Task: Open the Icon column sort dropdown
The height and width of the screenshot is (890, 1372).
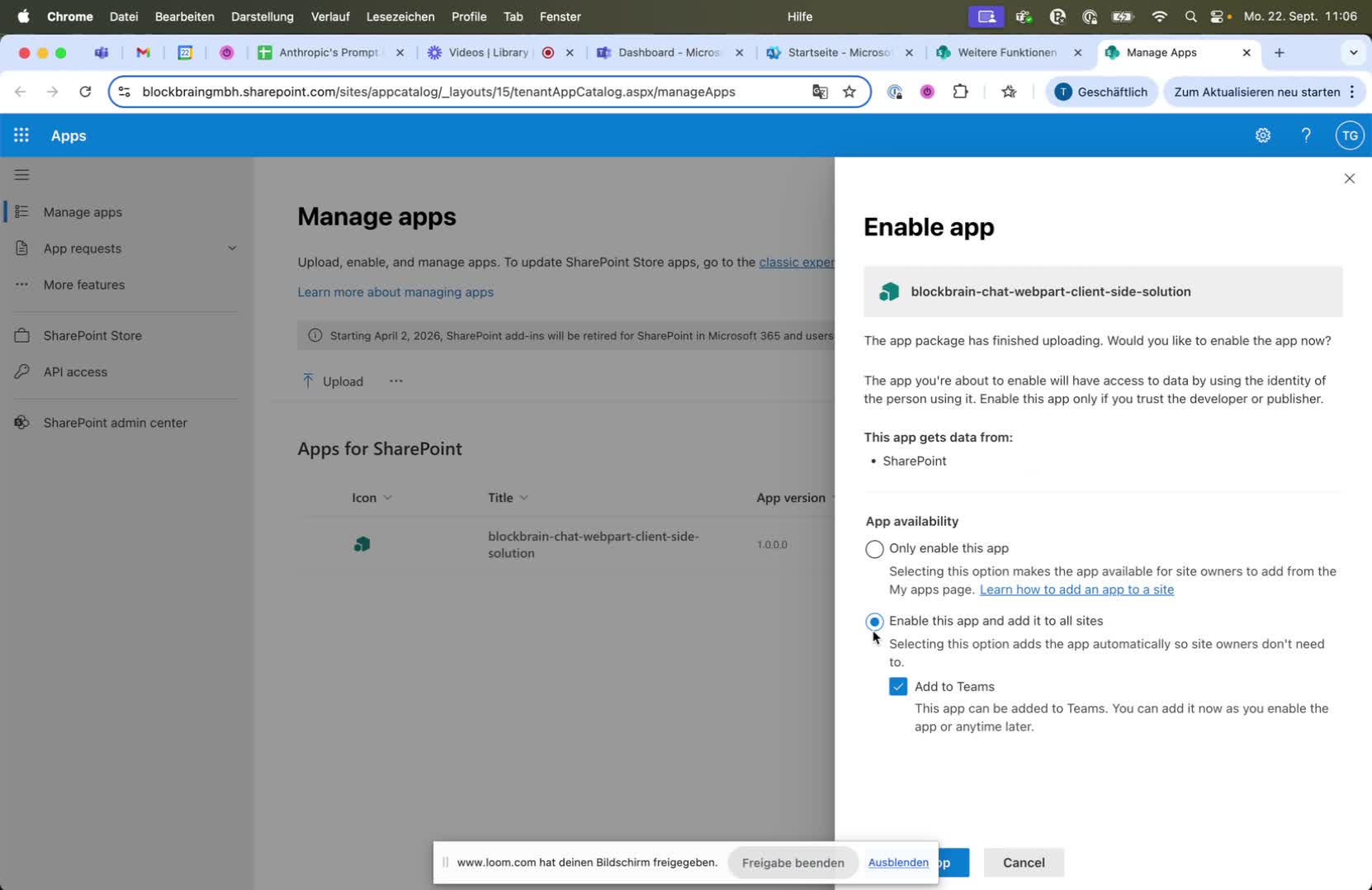Action: point(387,498)
